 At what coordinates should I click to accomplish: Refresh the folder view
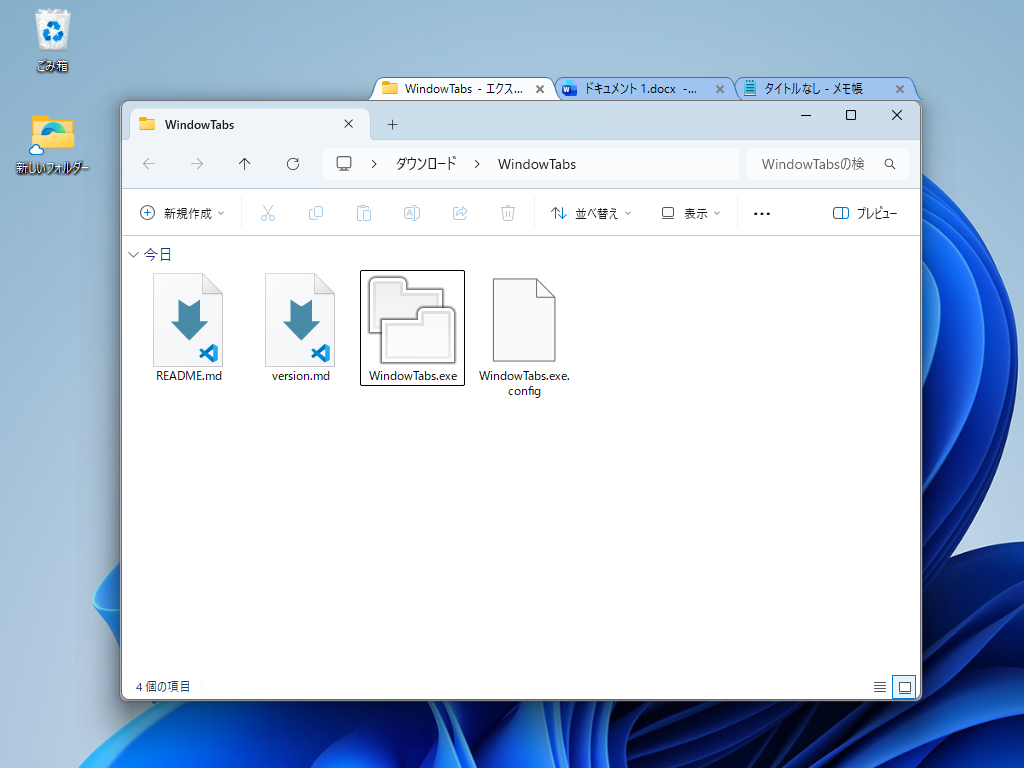pyautogui.click(x=292, y=163)
